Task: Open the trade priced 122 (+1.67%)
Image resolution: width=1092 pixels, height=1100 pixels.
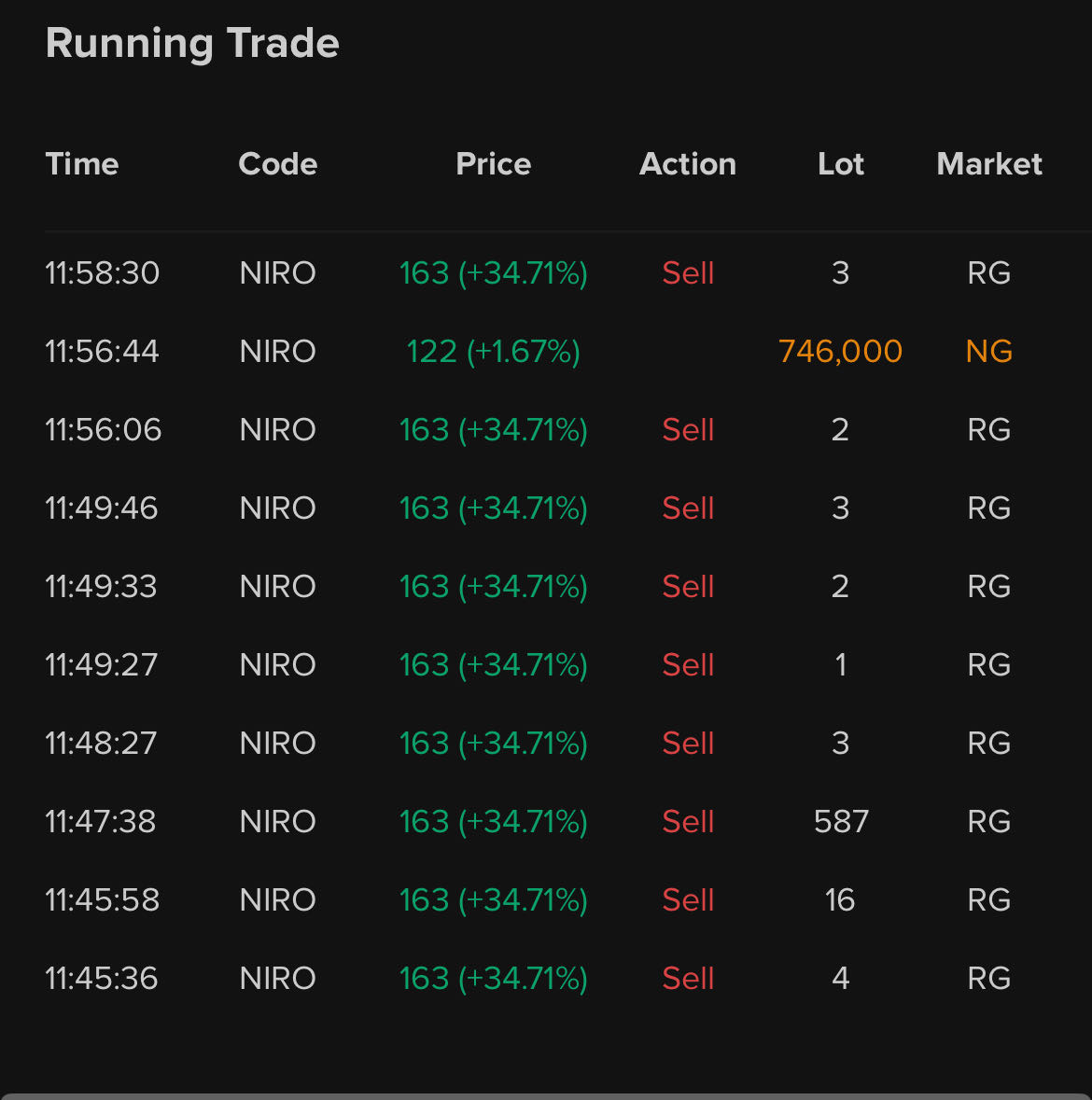Action: click(x=493, y=352)
